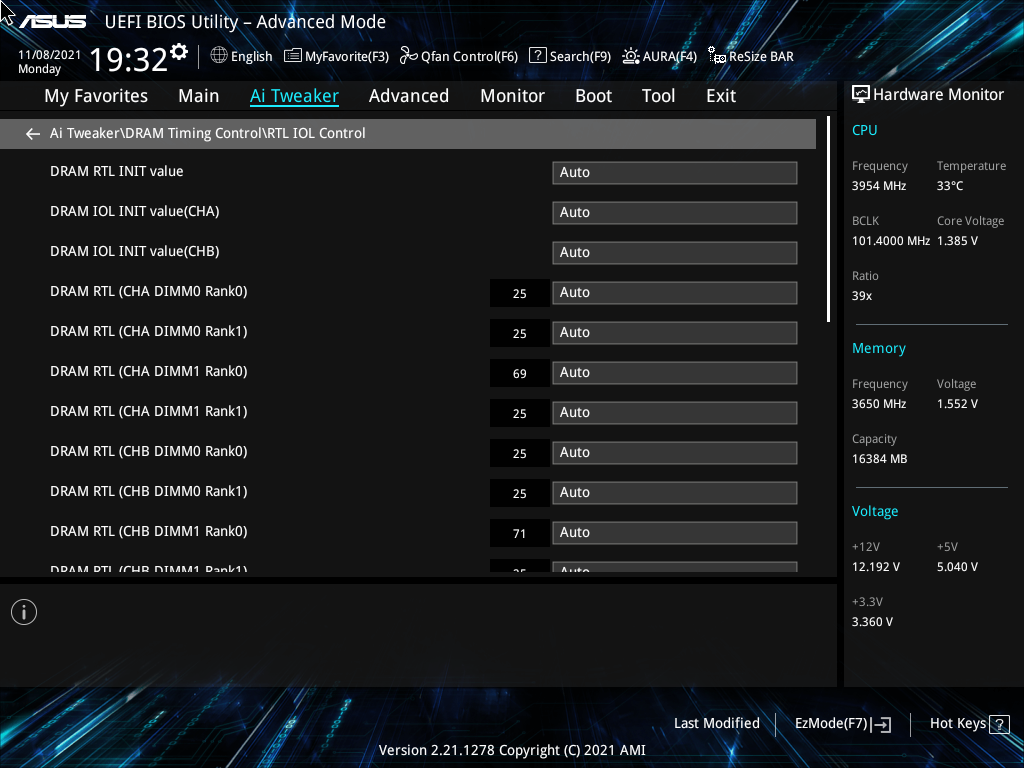
Task: Open Hot Keys help icon
Action: [x=999, y=724]
